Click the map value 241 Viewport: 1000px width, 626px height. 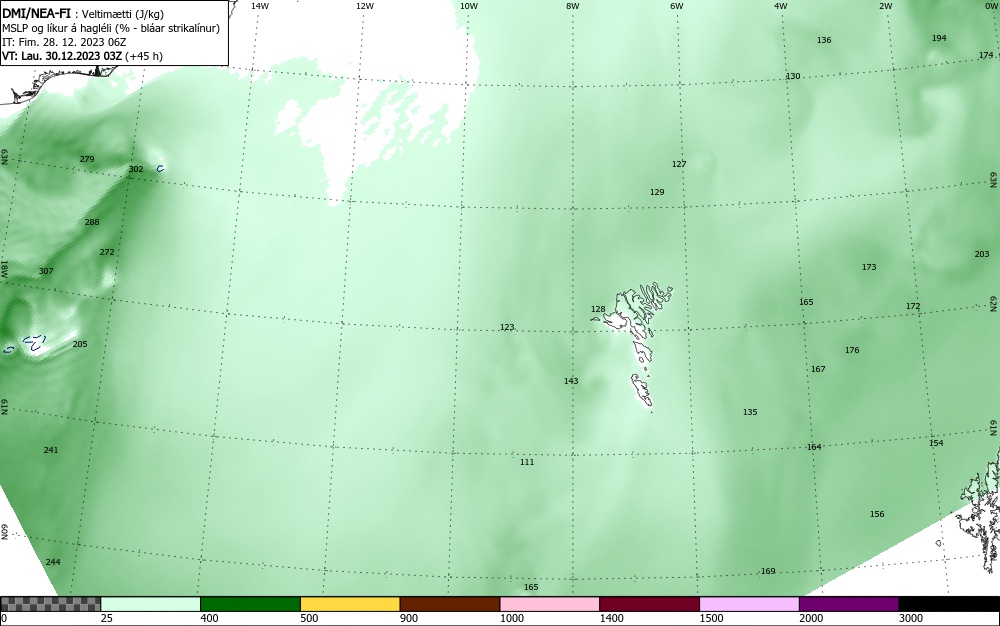tap(51, 449)
